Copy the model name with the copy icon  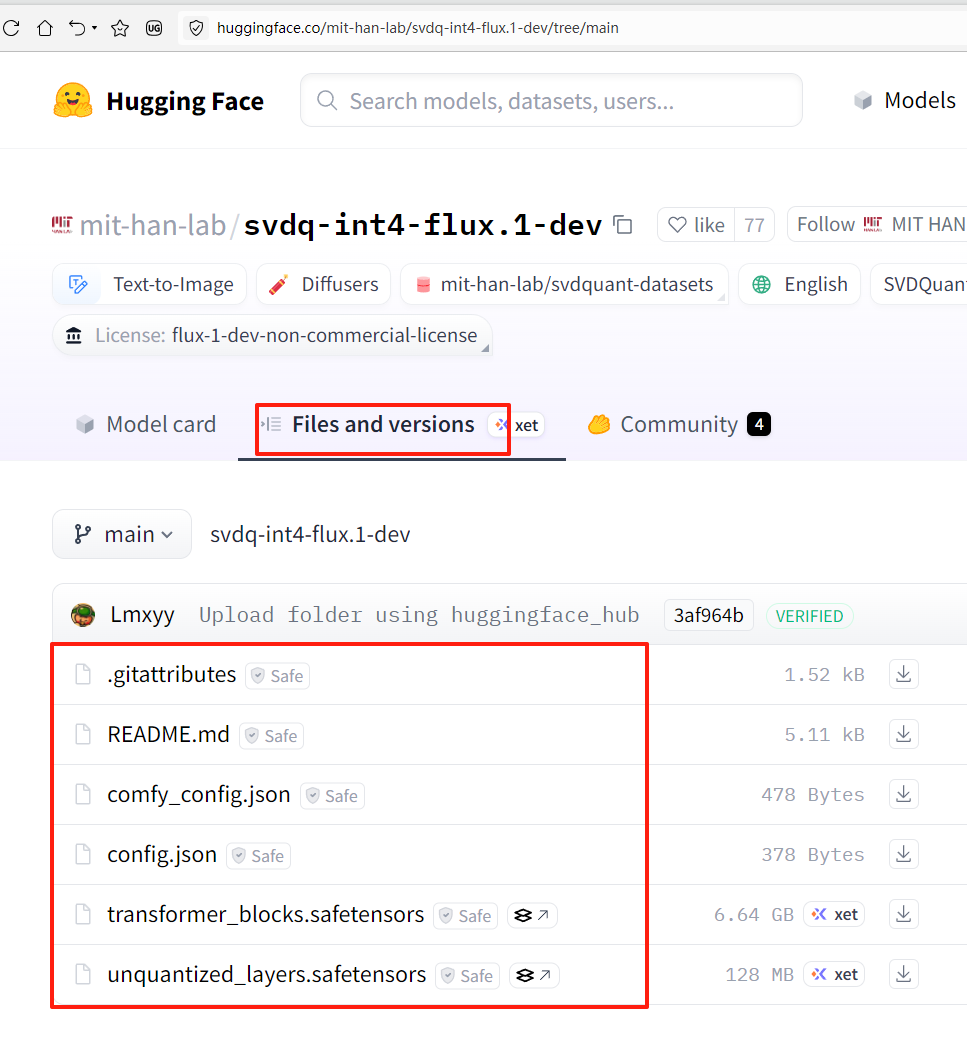pyautogui.click(x=622, y=225)
